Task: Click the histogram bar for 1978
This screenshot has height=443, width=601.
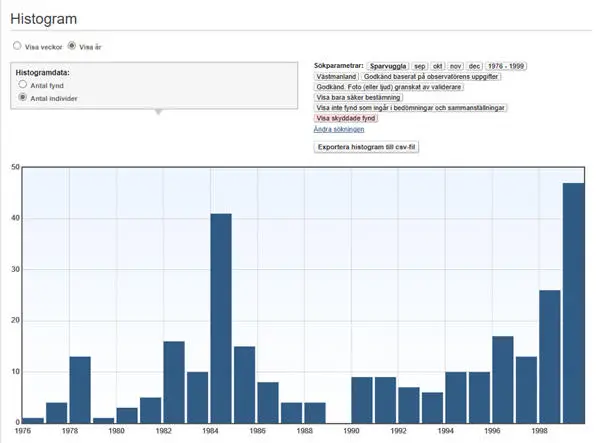Action: point(80,389)
